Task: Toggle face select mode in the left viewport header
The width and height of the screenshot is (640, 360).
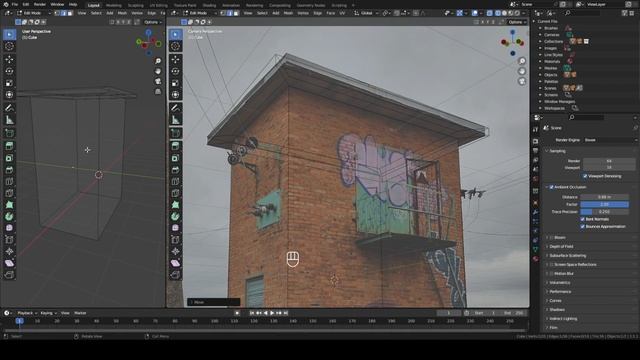Action: click(70, 13)
